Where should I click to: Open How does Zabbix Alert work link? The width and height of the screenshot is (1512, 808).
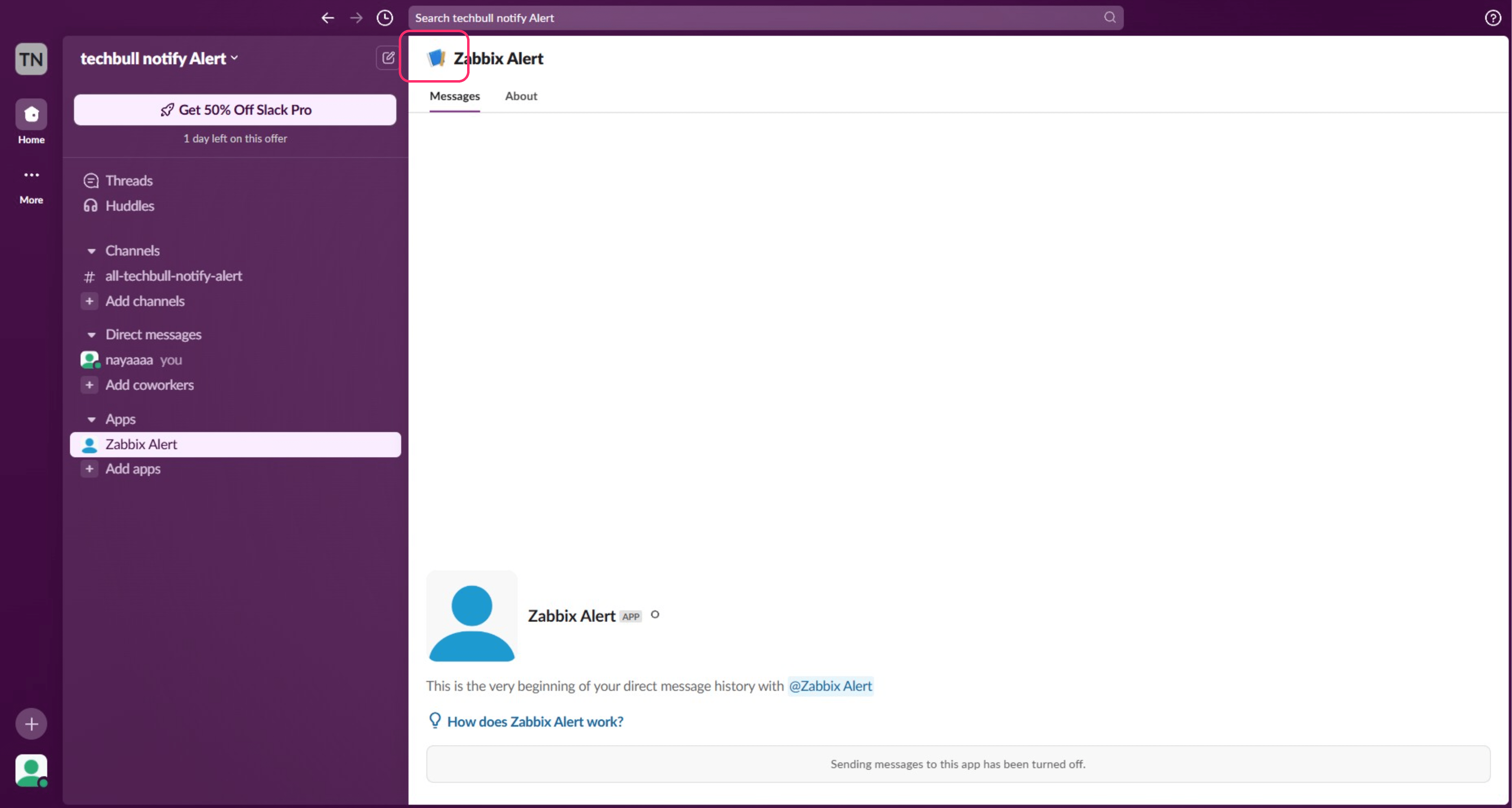coord(535,721)
